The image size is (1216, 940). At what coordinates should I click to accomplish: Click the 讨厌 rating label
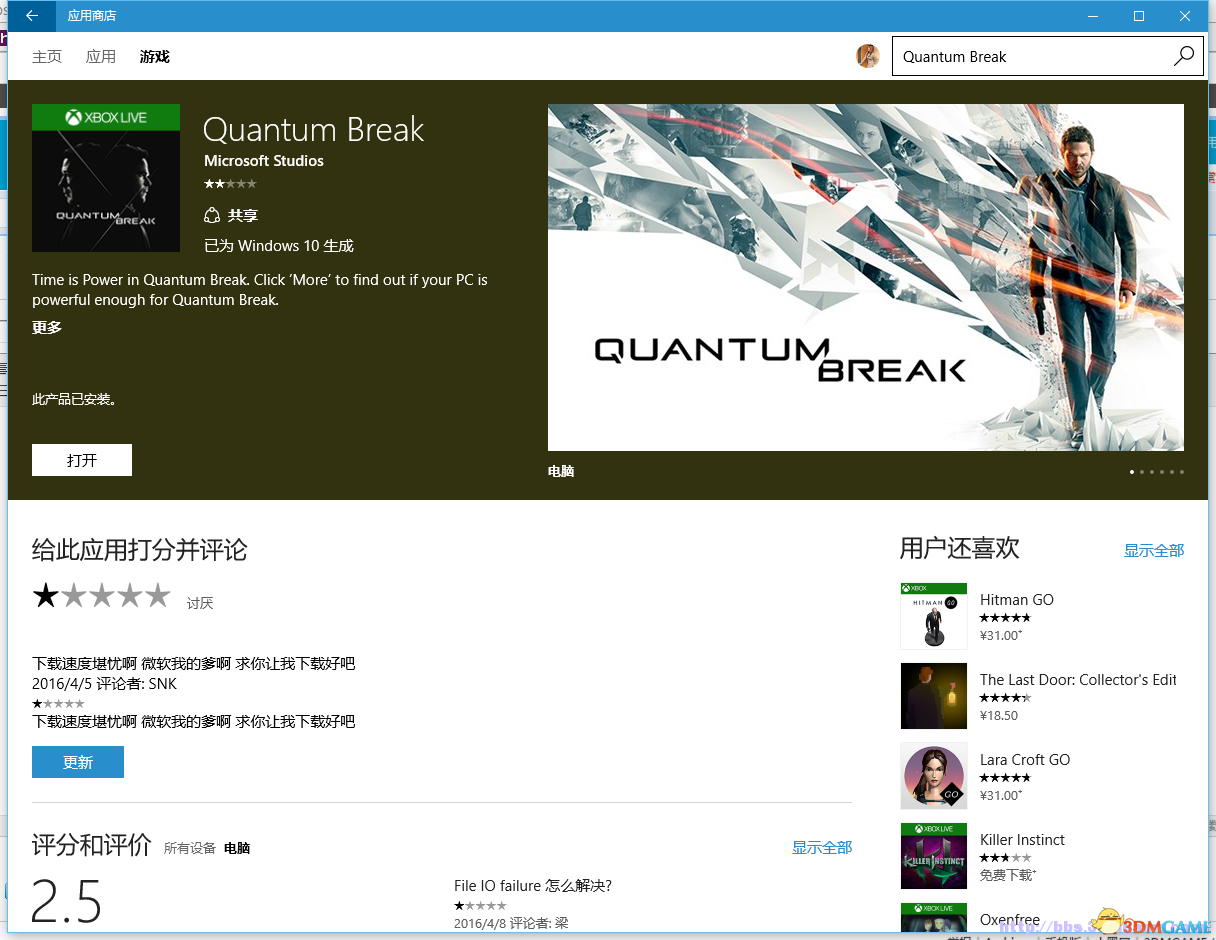click(200, 603)
